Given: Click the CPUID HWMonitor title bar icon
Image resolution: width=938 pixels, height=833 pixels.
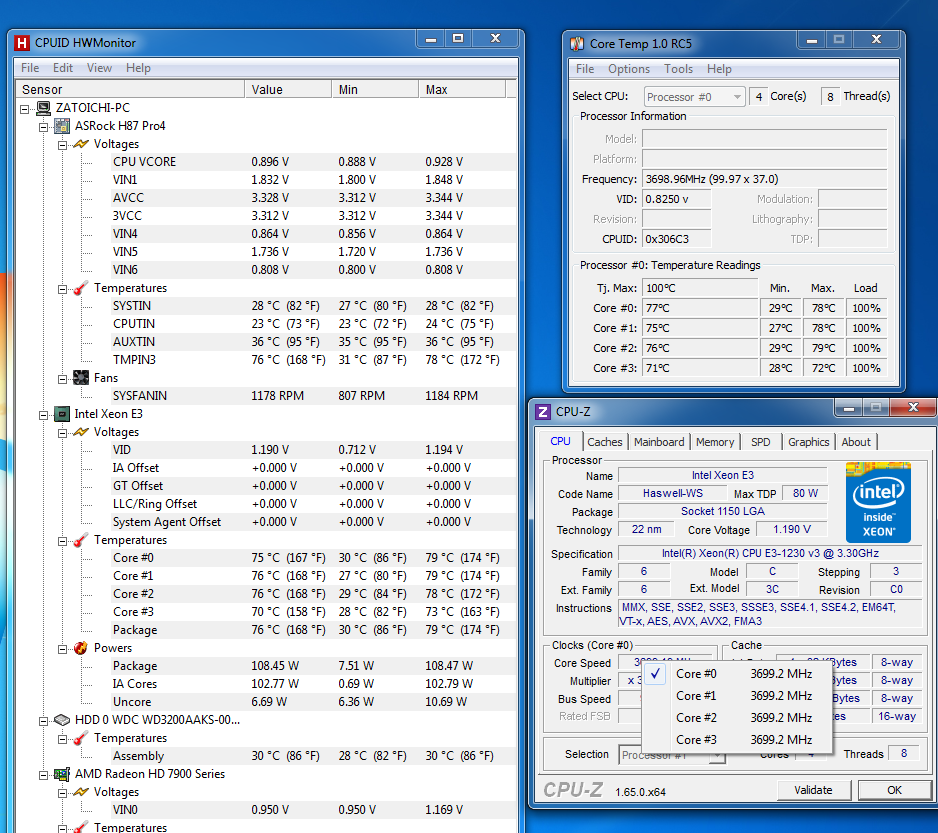Looking at the screenshot, I should click(x=22, y=42).
